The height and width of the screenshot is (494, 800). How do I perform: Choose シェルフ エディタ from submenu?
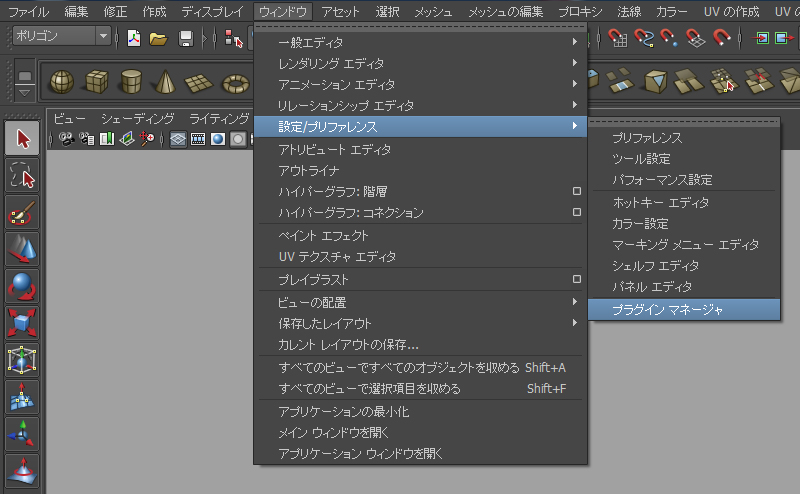(684, 265)
